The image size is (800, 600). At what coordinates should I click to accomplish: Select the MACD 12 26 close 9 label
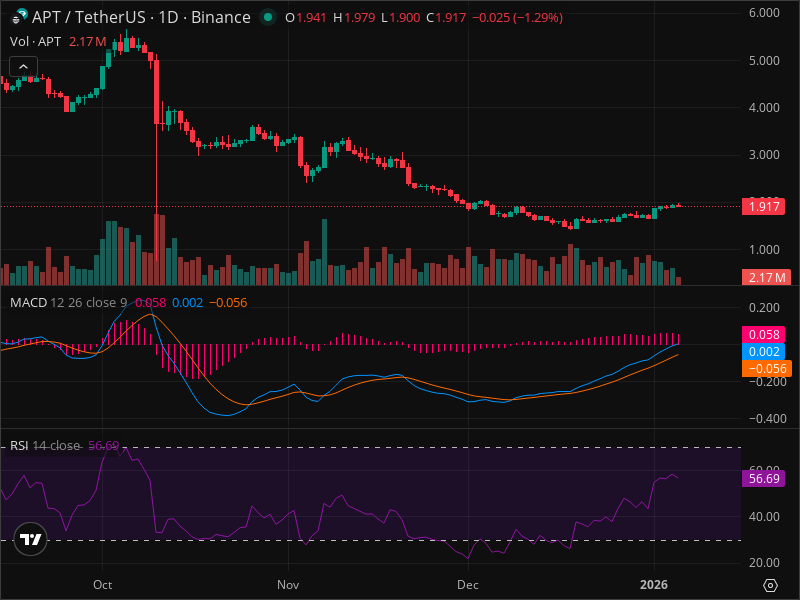[68, 303]
